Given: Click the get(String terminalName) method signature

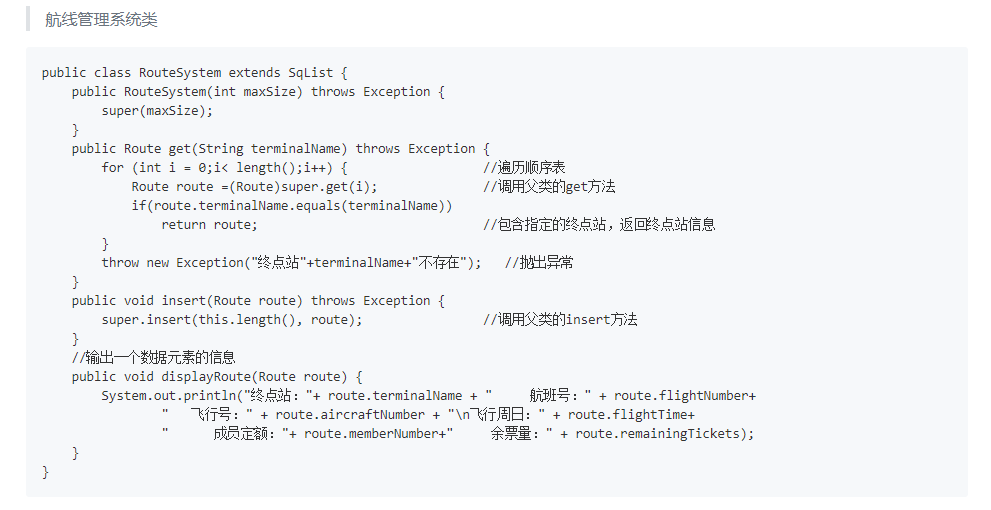Looking at the screenshot, I should coord(281,149).
